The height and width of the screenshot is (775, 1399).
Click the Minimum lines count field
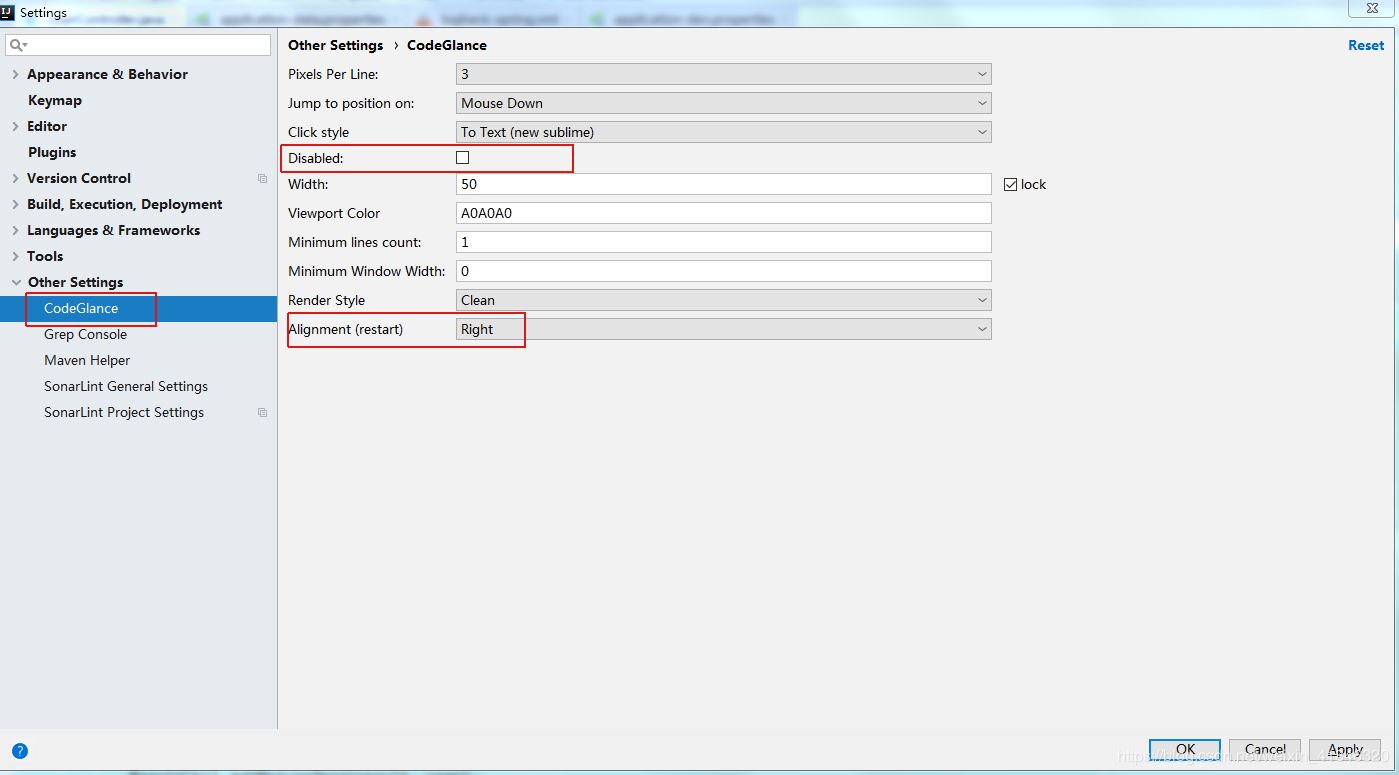(x=724, y=242)
